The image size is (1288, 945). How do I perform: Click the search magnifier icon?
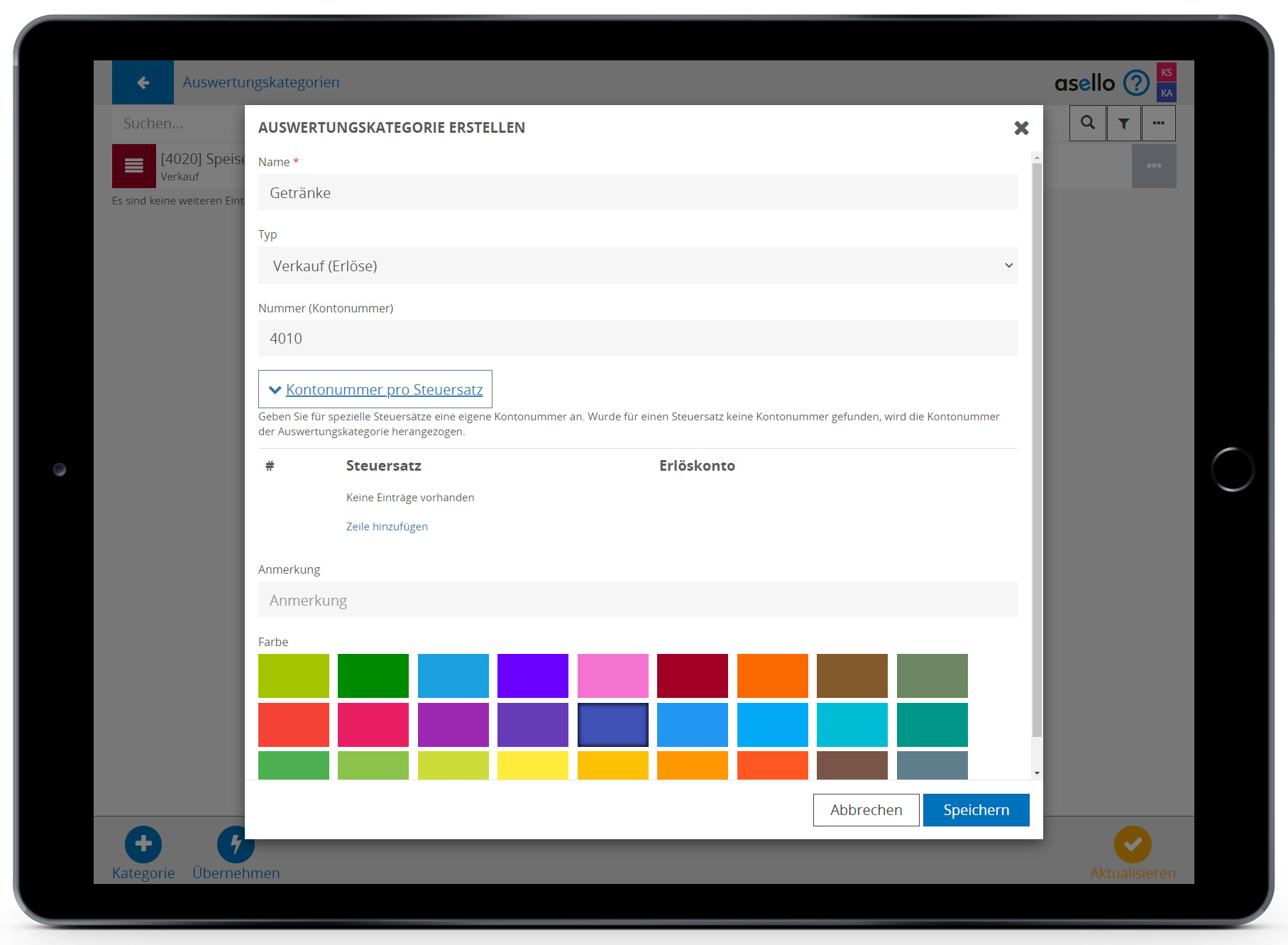(1087, 123)
